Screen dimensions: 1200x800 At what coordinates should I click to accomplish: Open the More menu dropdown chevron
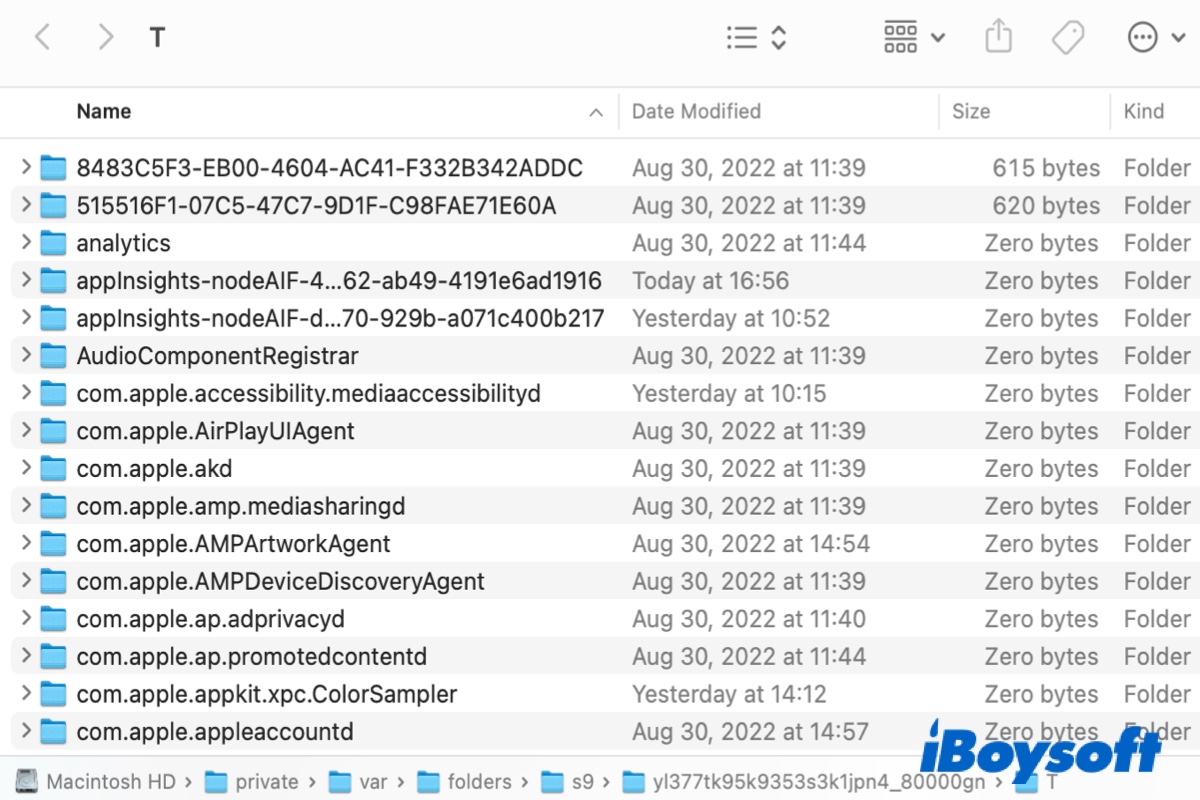[x=1177, y=36]
